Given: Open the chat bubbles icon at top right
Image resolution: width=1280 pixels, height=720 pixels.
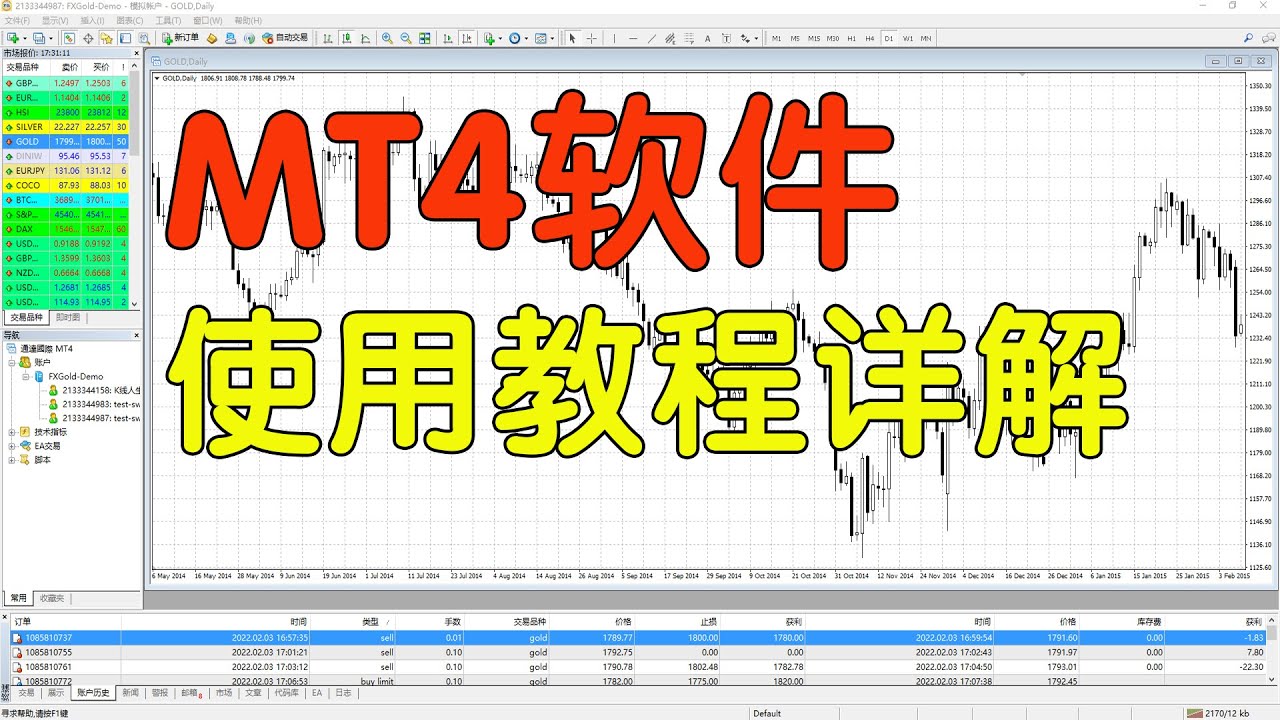Looking at the screenshot, I should coord(1268,38).
